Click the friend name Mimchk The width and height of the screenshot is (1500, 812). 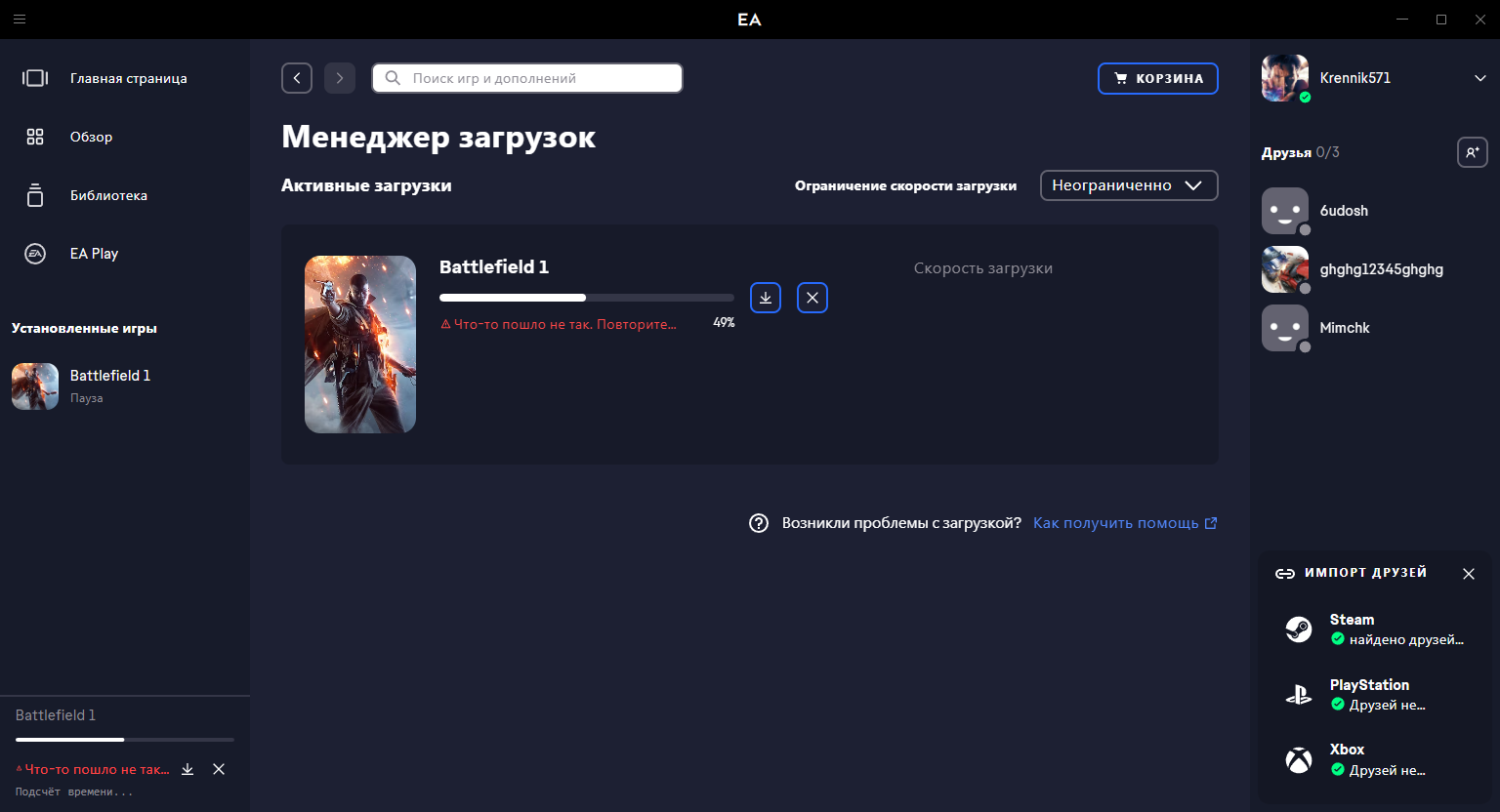pos(1345,328)
